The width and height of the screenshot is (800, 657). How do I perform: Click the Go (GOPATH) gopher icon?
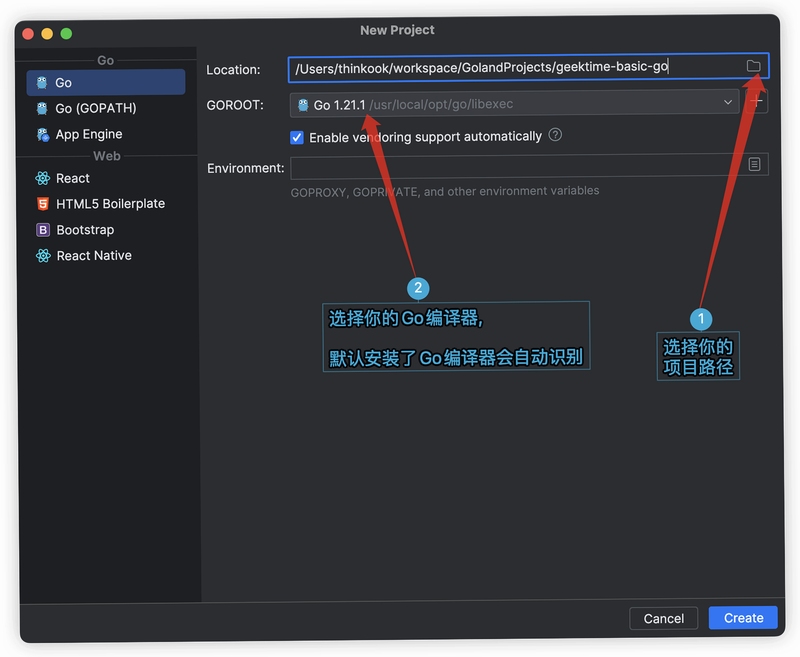click(42, 108)
